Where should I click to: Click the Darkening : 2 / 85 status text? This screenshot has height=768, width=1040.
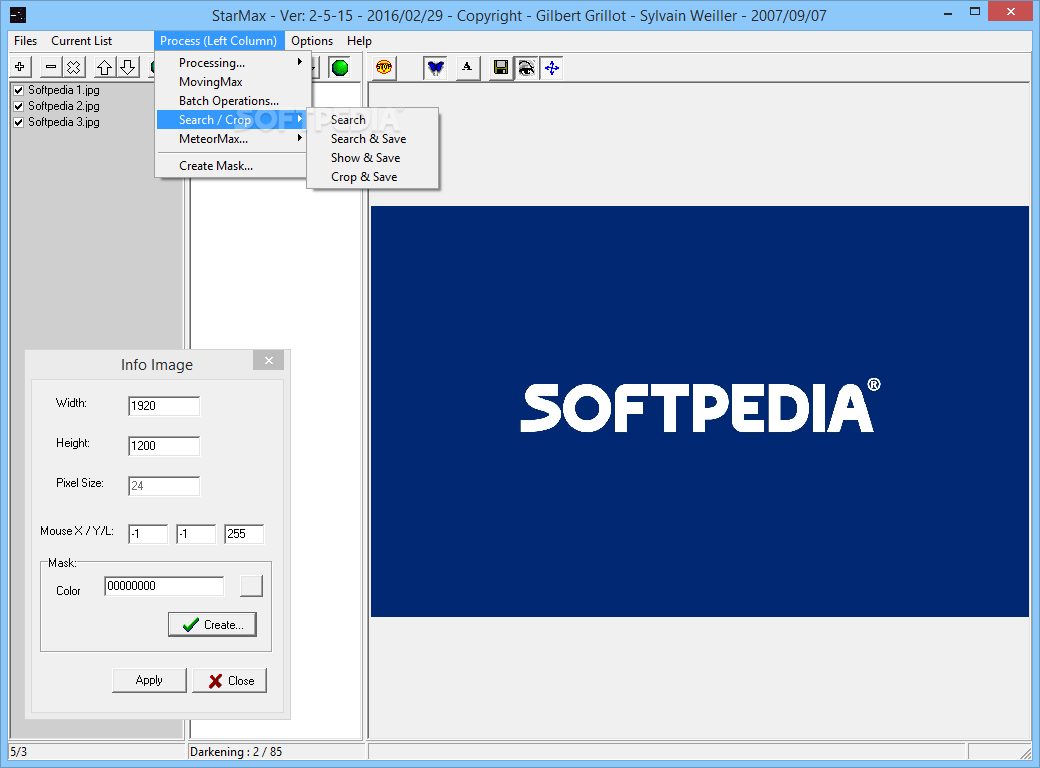[x=236, y=752]
